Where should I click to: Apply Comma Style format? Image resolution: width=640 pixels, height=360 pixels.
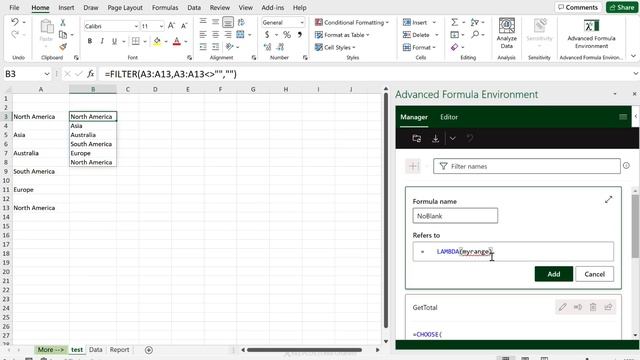click(300, 35)
